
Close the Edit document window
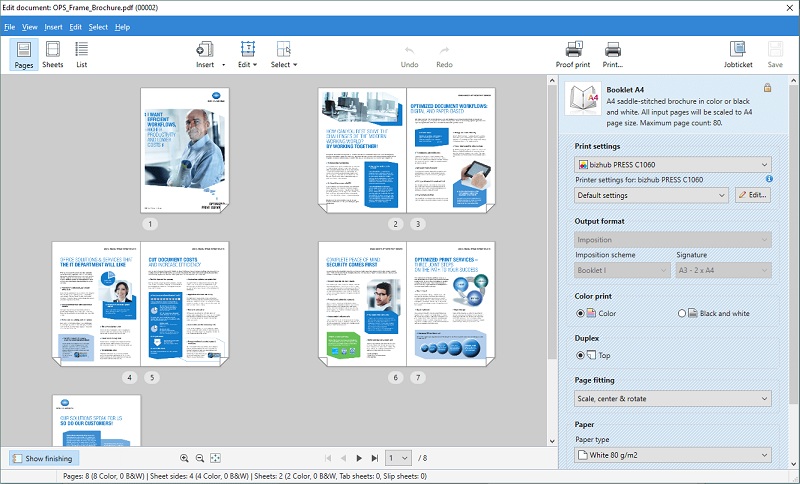pyautogui.click(x=789, y=8)
